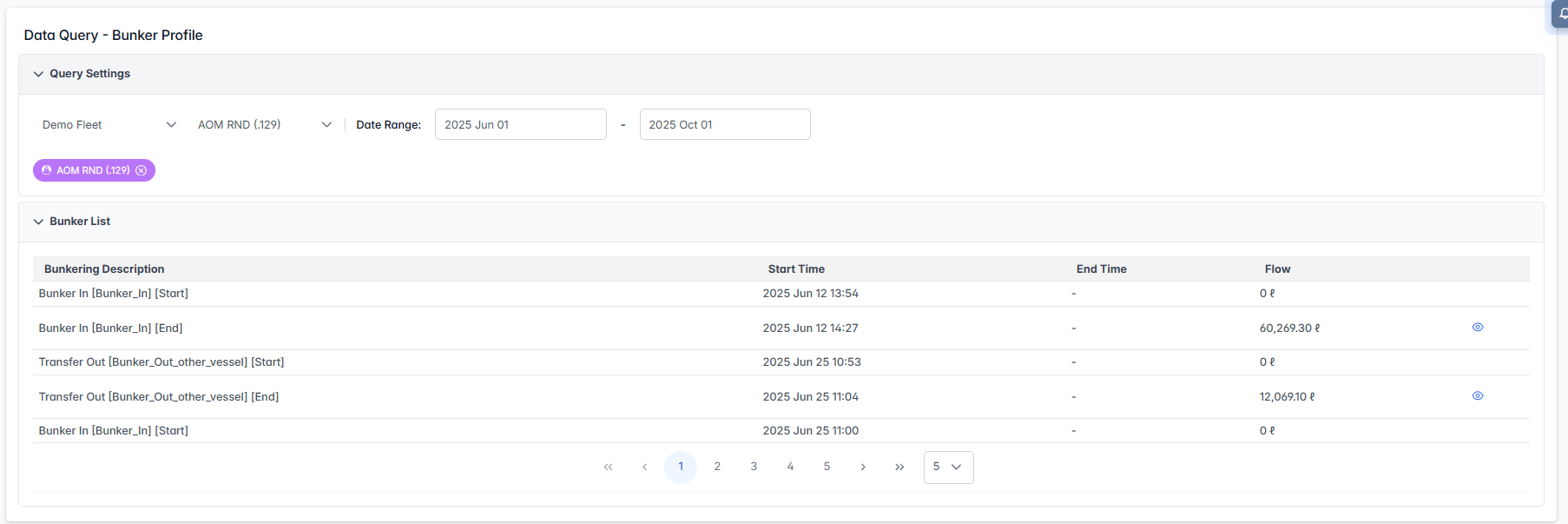Screen dimensions: 1568x524
Task: Go to first page of bunker list
Action: [608, 468]
